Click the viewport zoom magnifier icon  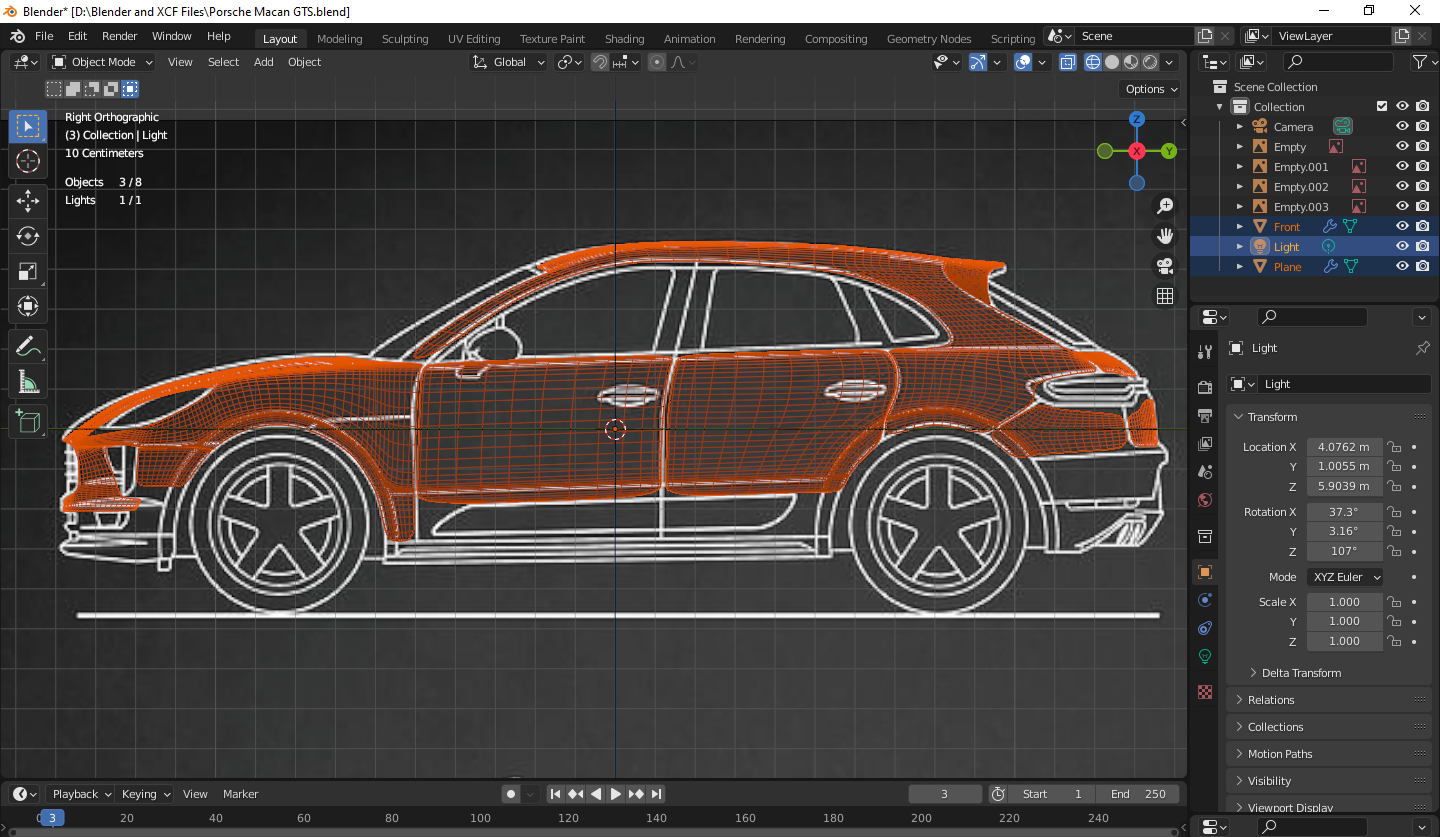click(1165, 206)
